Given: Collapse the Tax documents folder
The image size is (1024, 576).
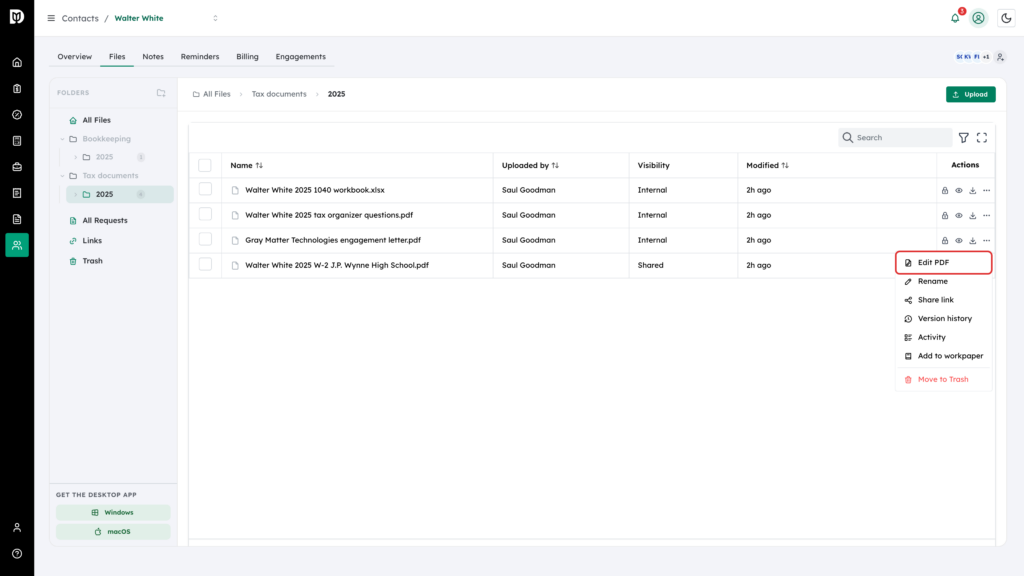Looking at the screenshot, I should pos(63,176).
